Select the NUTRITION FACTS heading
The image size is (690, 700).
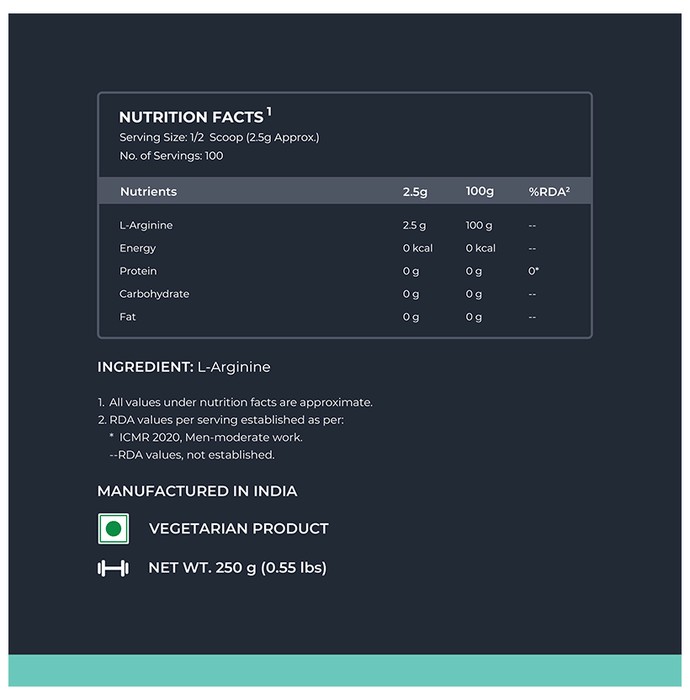point(195,116)
